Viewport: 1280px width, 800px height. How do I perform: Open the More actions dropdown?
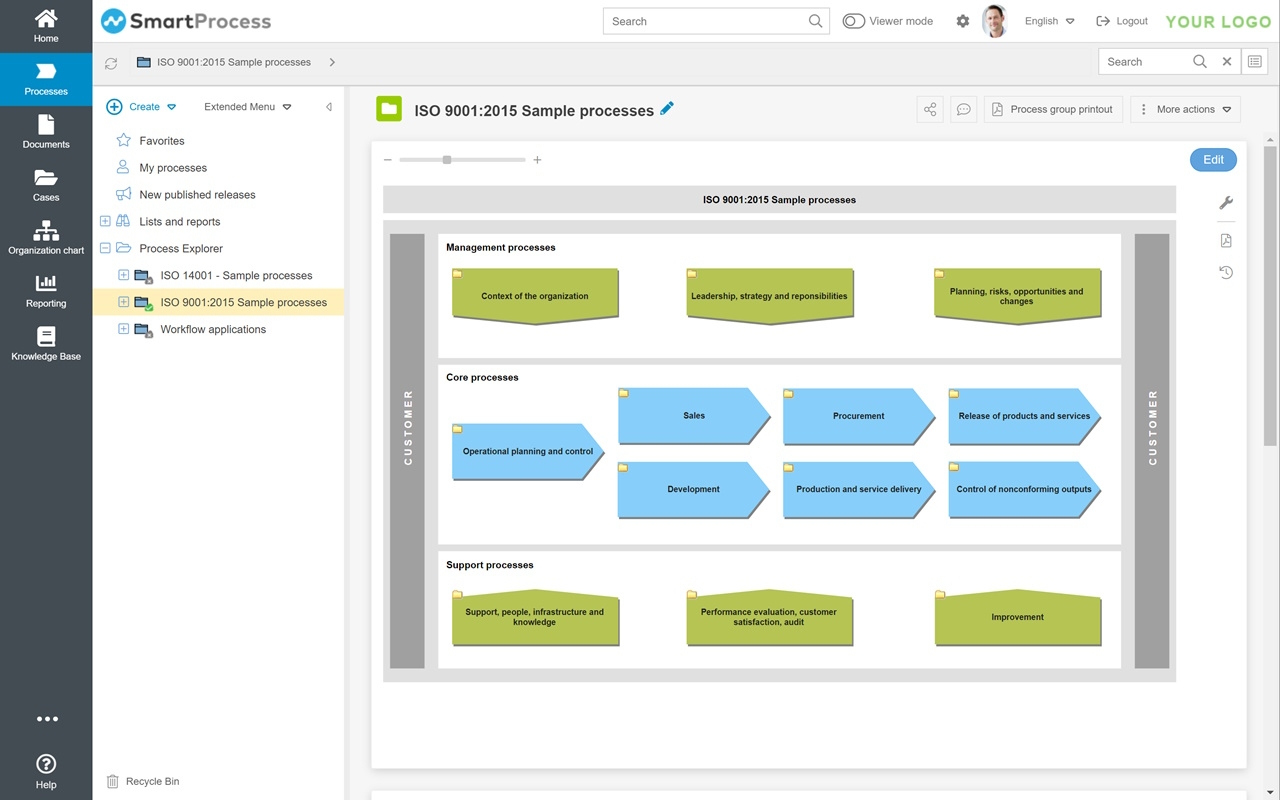tap(1186, 110)
